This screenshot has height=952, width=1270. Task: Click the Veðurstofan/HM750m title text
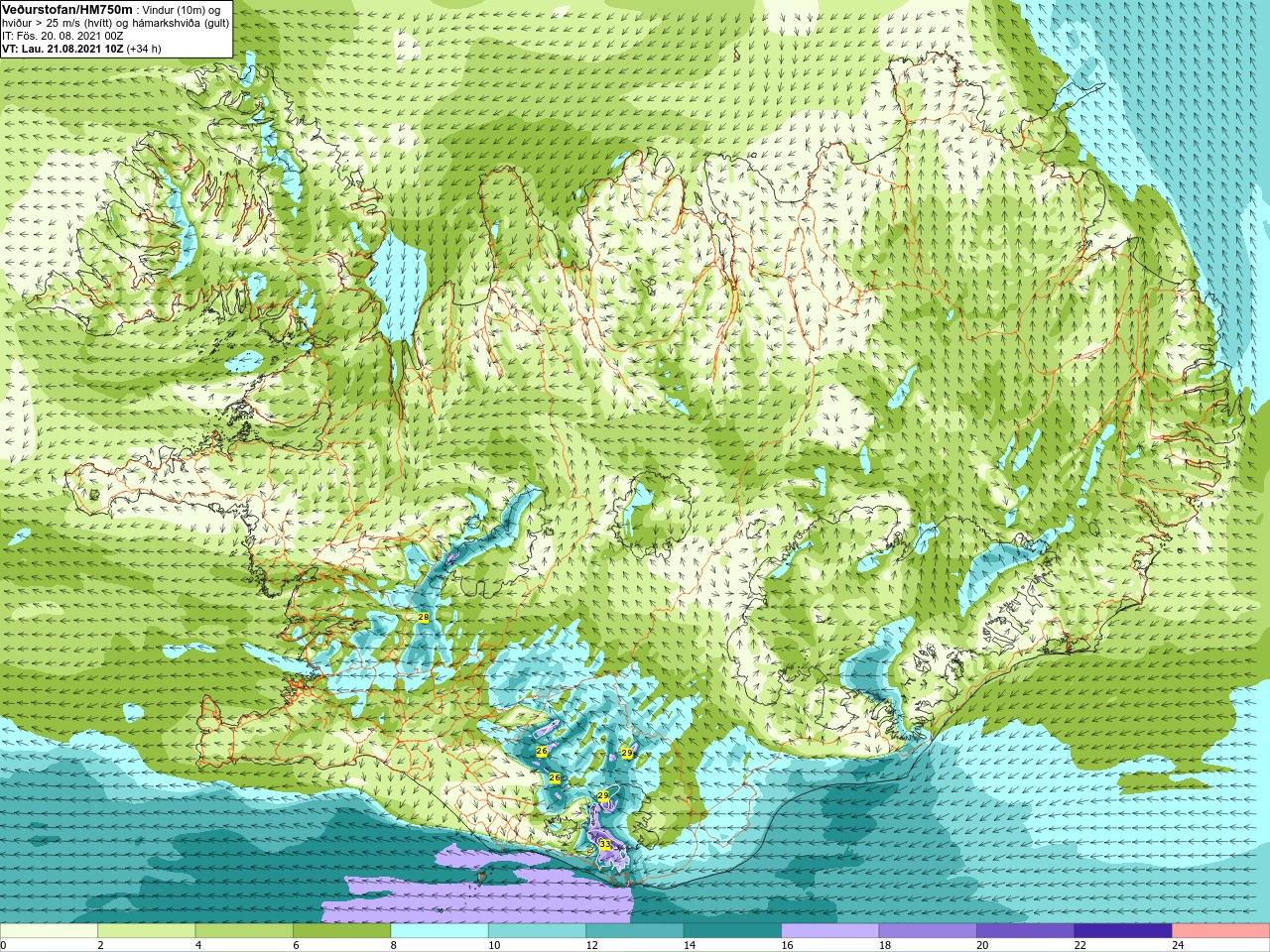pos(66,9)
